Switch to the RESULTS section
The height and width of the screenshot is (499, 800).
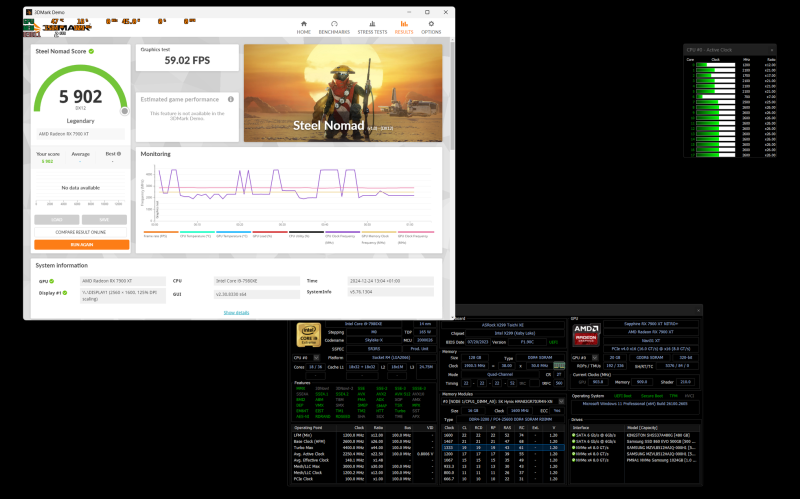(404, 28)
